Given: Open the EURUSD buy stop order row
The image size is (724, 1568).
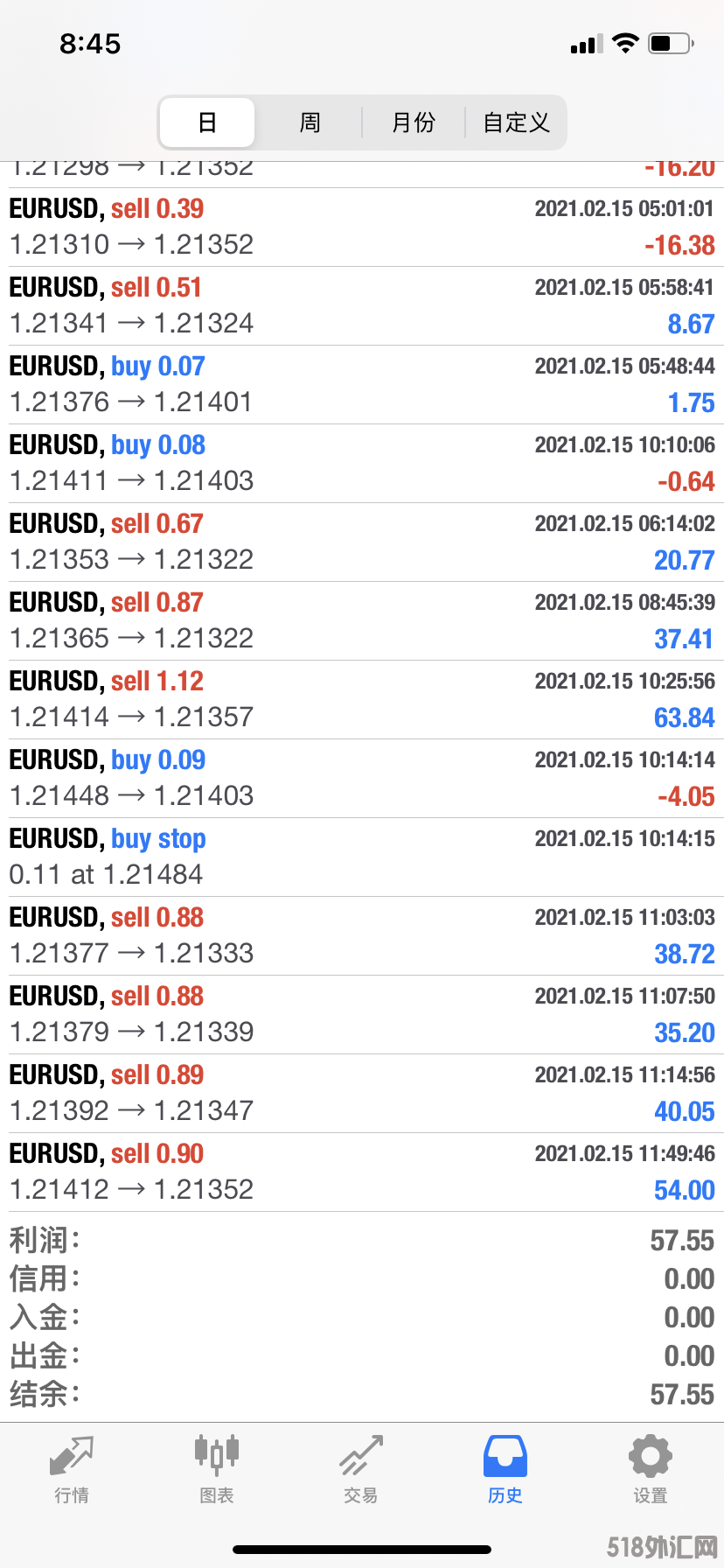Looking at the screenshot, I should pyautogui.click(x=362, y=857).
